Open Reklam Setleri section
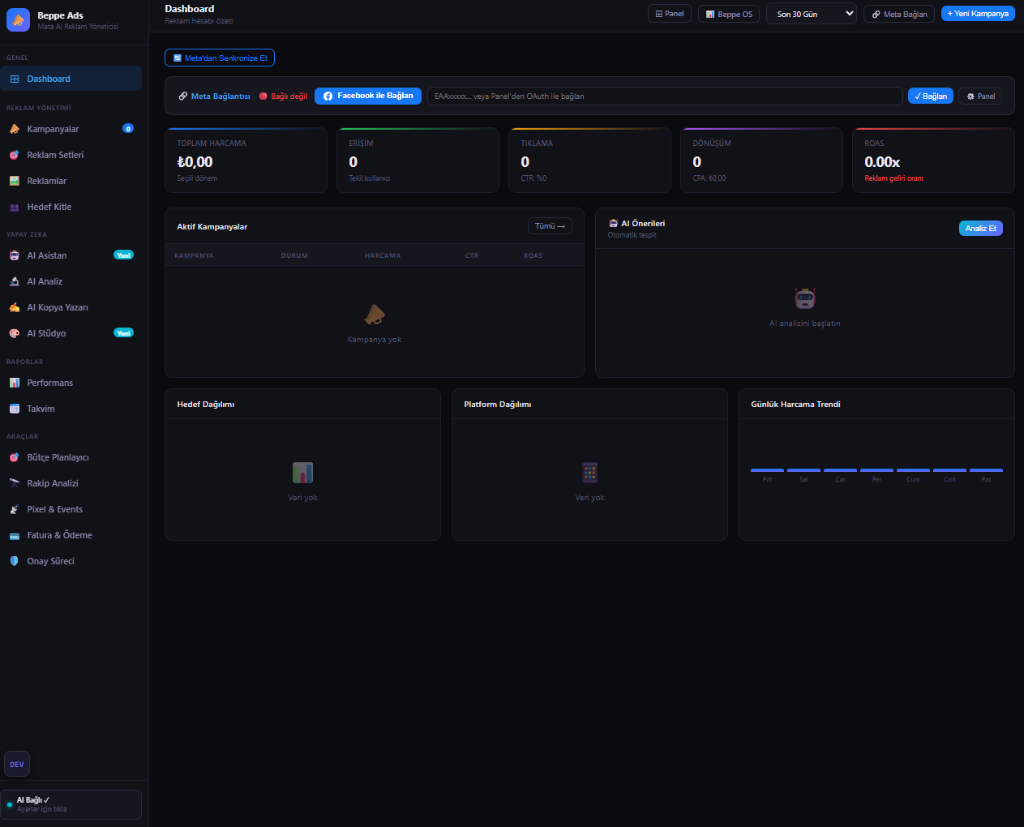 pos(55,155)
